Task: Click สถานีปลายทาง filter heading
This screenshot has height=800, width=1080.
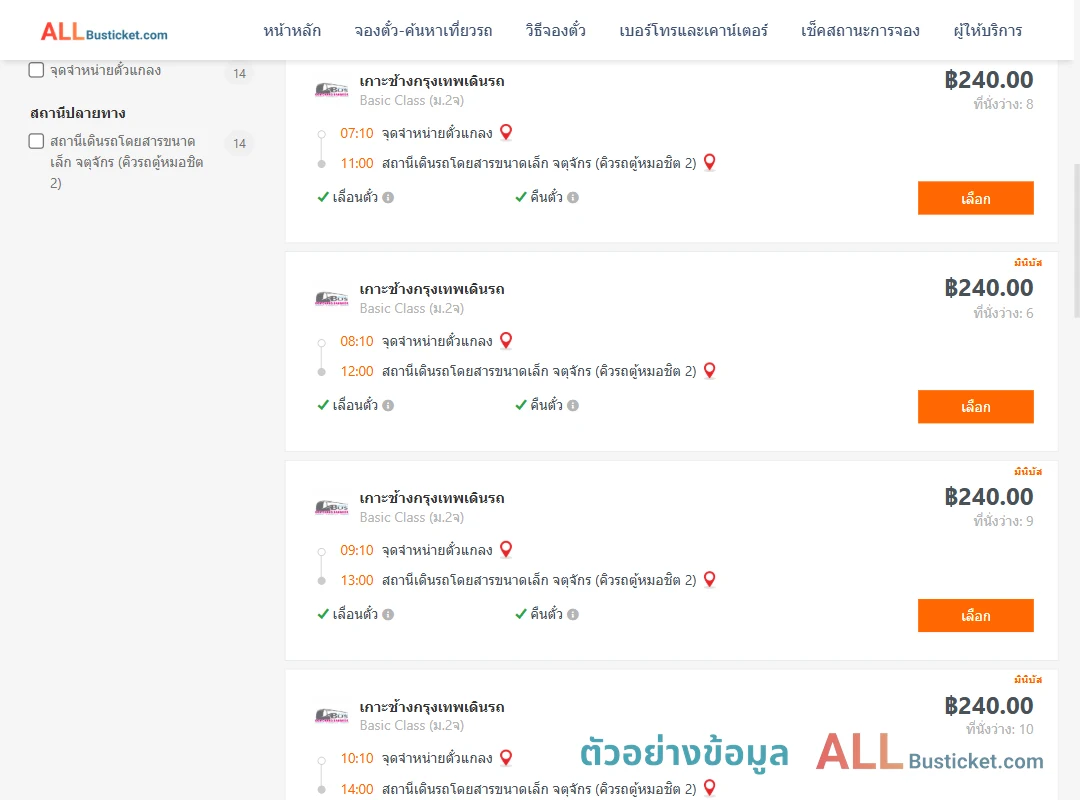Action: (78, 113)
